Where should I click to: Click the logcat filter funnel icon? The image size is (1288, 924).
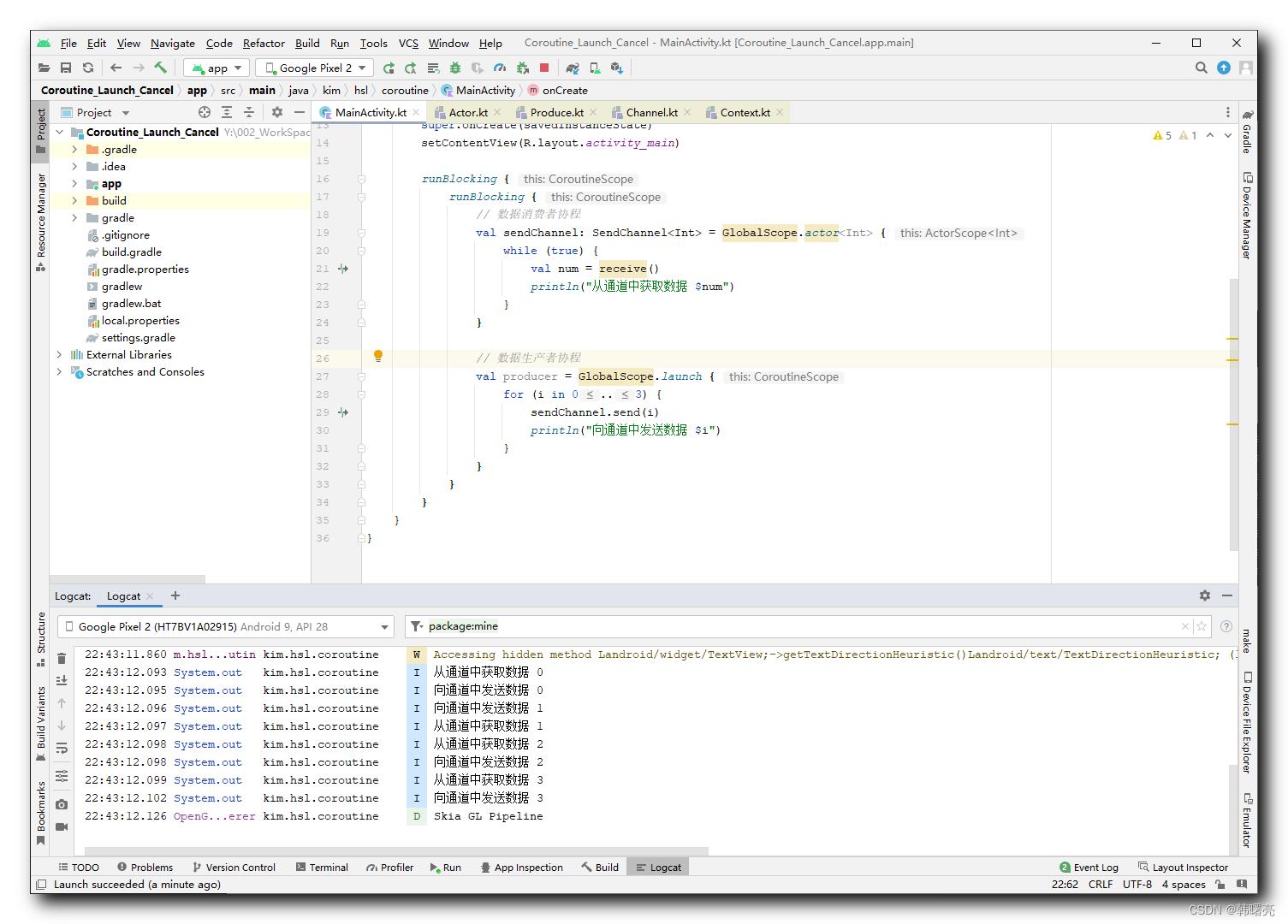(416, 626)
